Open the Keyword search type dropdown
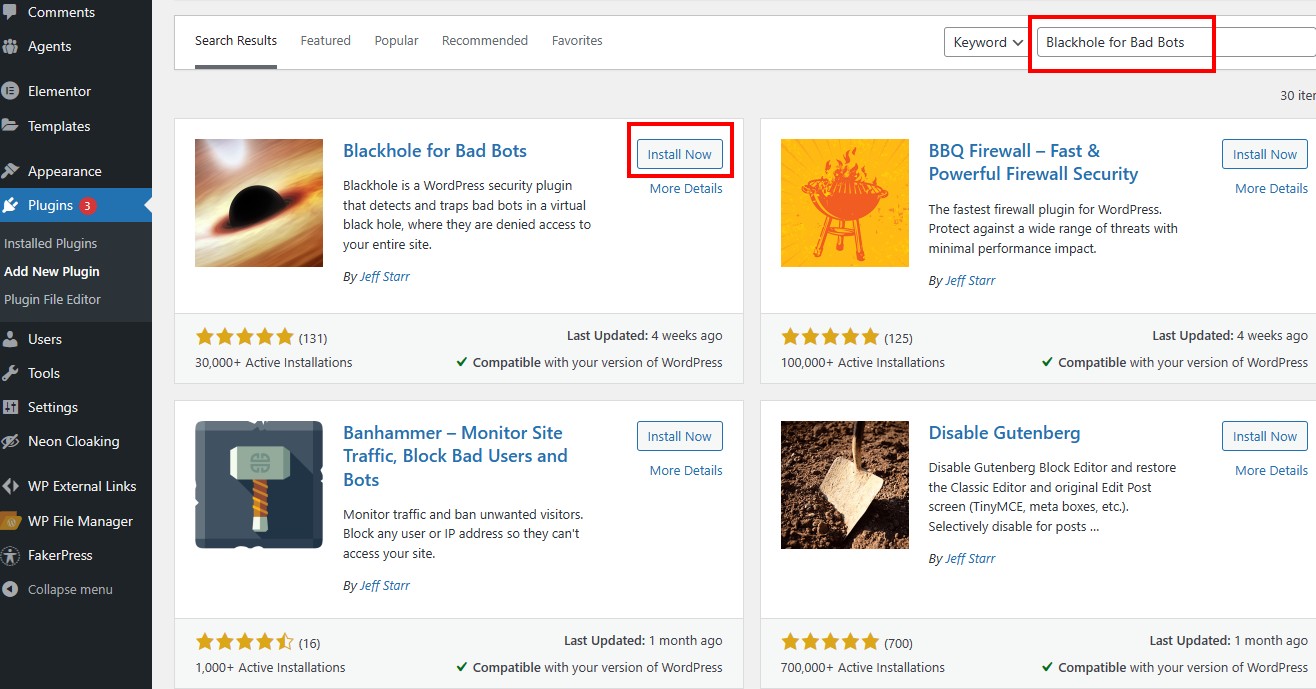Image resolution: width=1316 pixels, height=689 pixels. click(988, 42)
